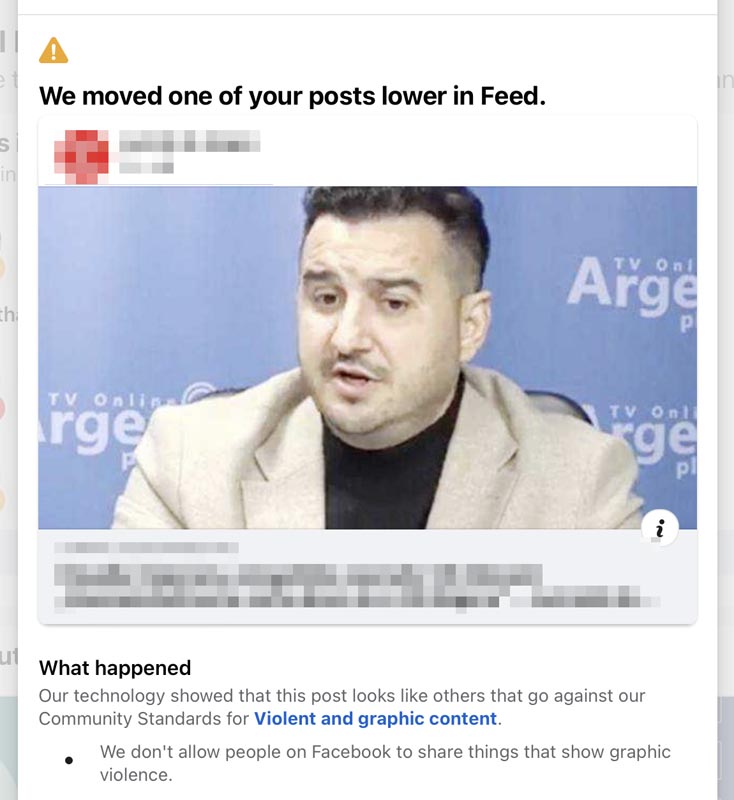734x800 pixels.
Task: Click the blurred timestamp under profile name
Action: point(146,168)
